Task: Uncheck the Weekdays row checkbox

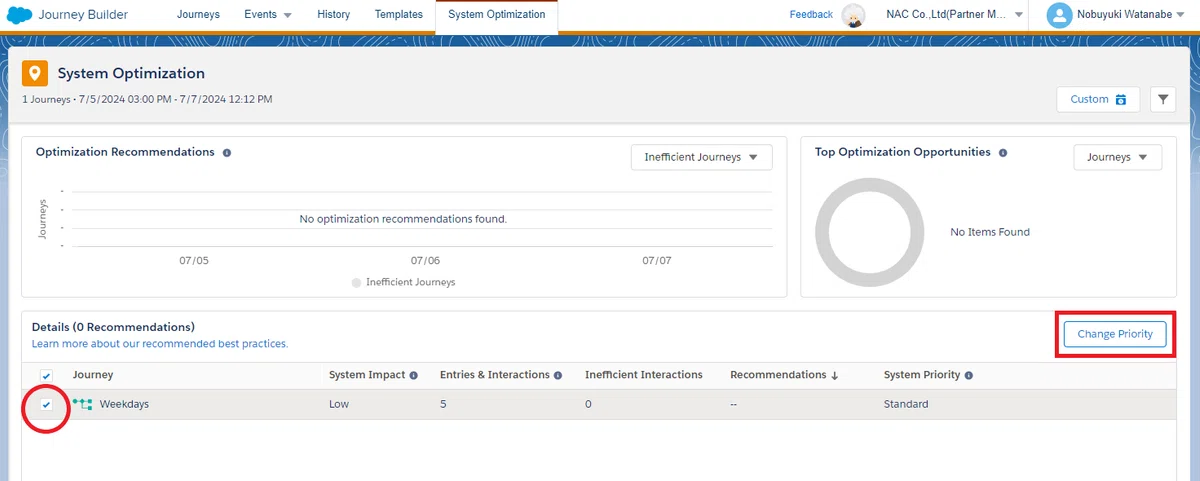Action: point(46,404)
